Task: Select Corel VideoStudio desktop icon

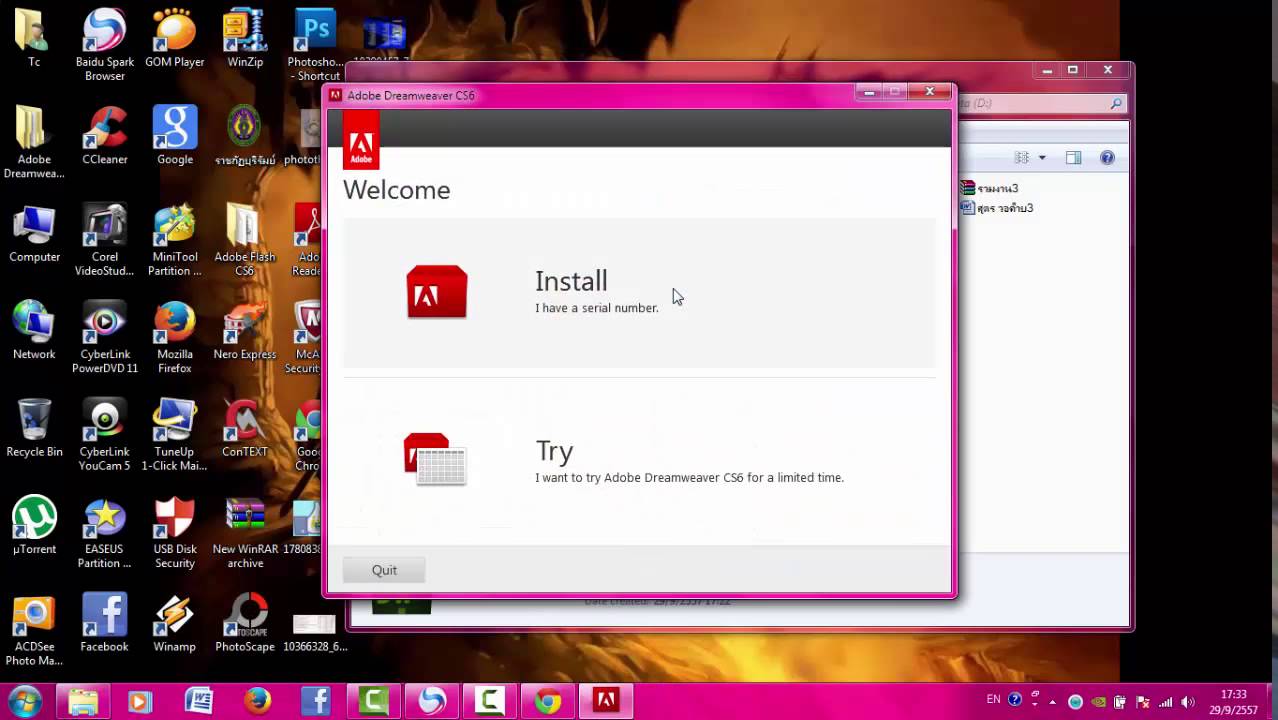Action: (104, 240)
